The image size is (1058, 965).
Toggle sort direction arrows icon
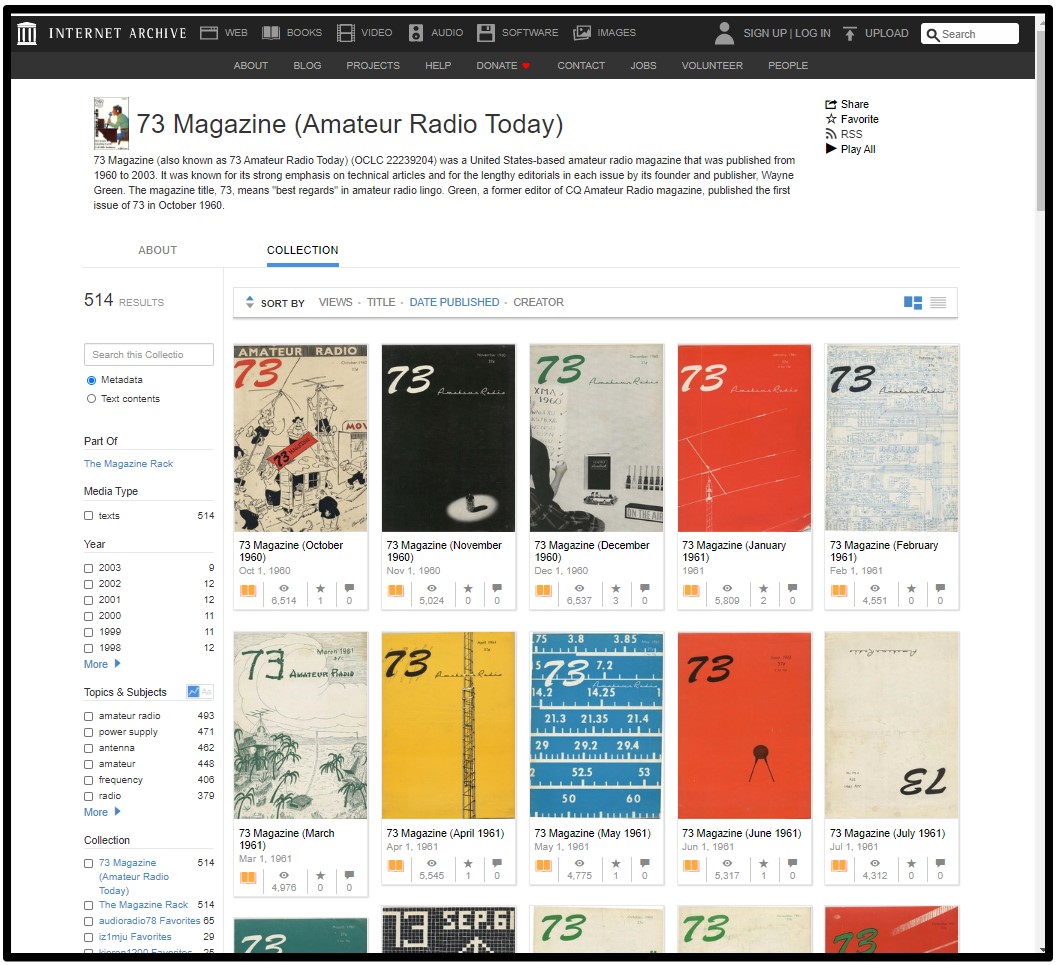click(x=250, y=302)
